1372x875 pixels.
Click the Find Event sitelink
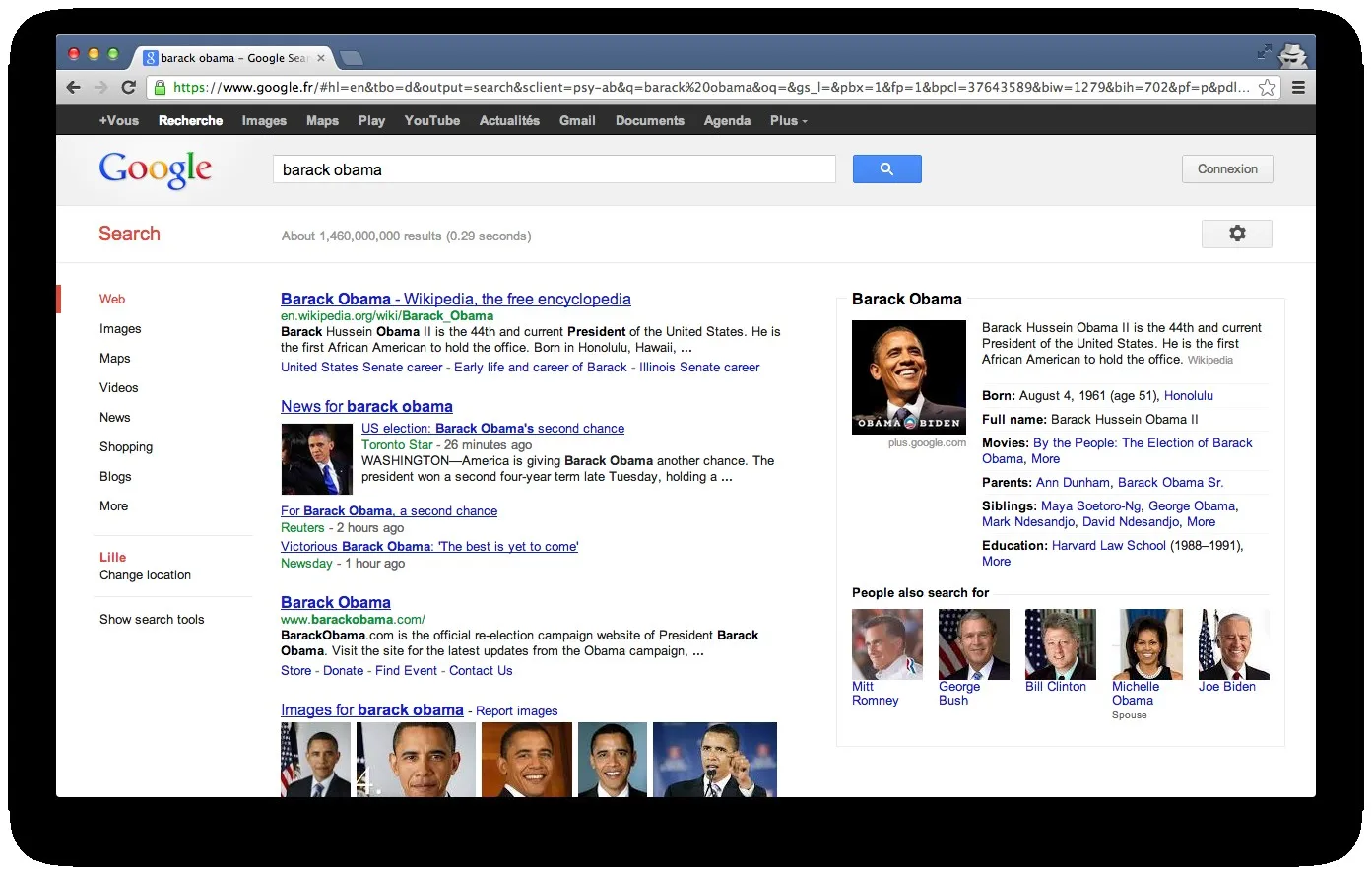[x=406, y=670]
